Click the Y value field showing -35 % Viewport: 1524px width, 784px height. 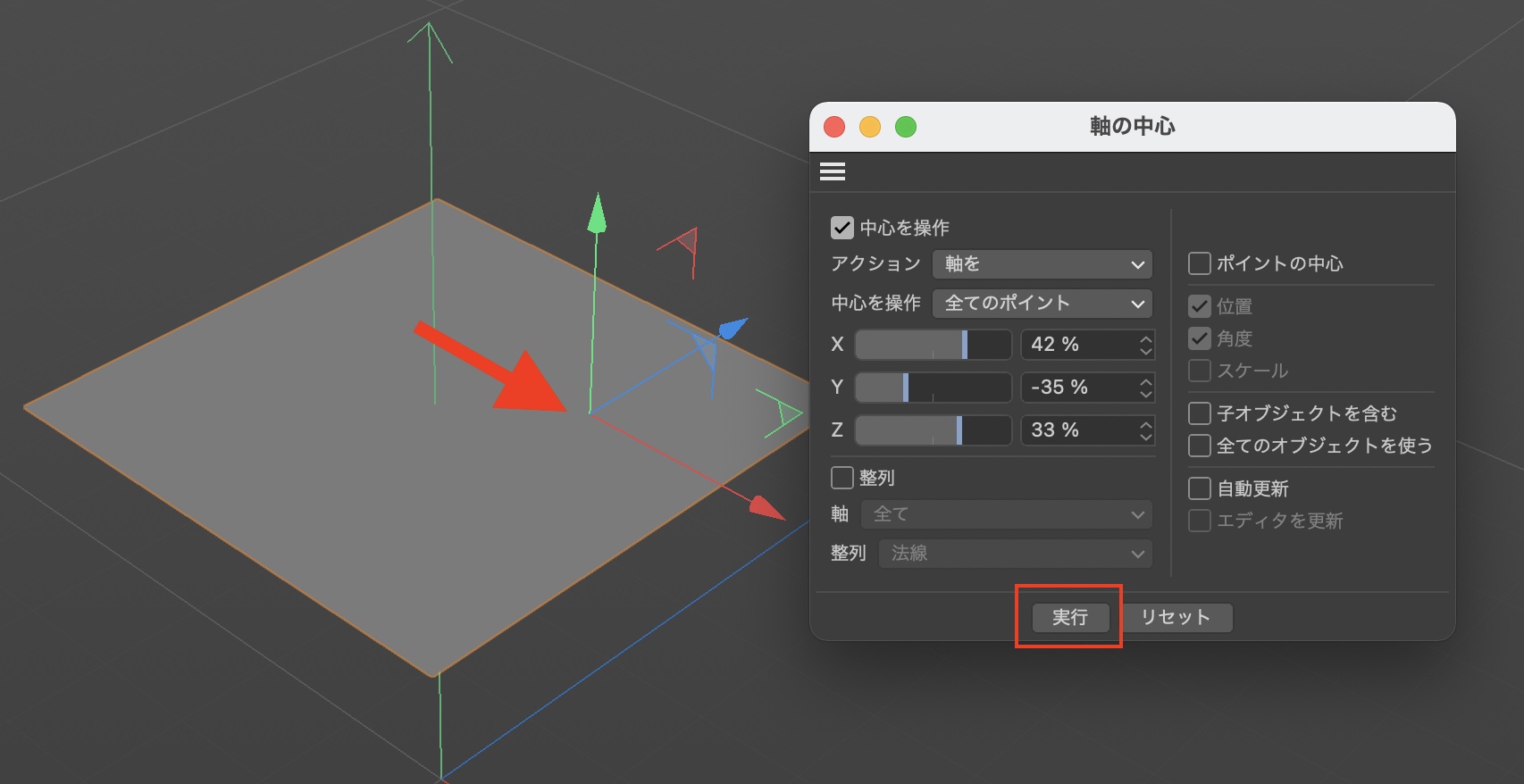pyautogui.click(x=1077, y=388)
